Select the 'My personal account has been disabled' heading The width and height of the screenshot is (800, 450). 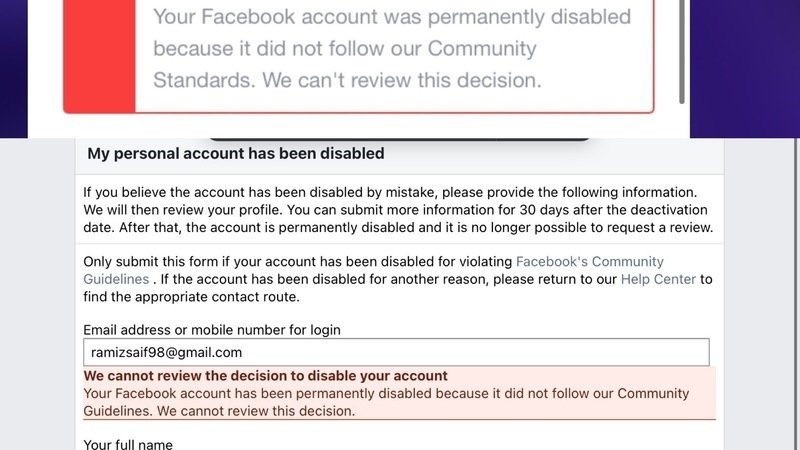236,154
